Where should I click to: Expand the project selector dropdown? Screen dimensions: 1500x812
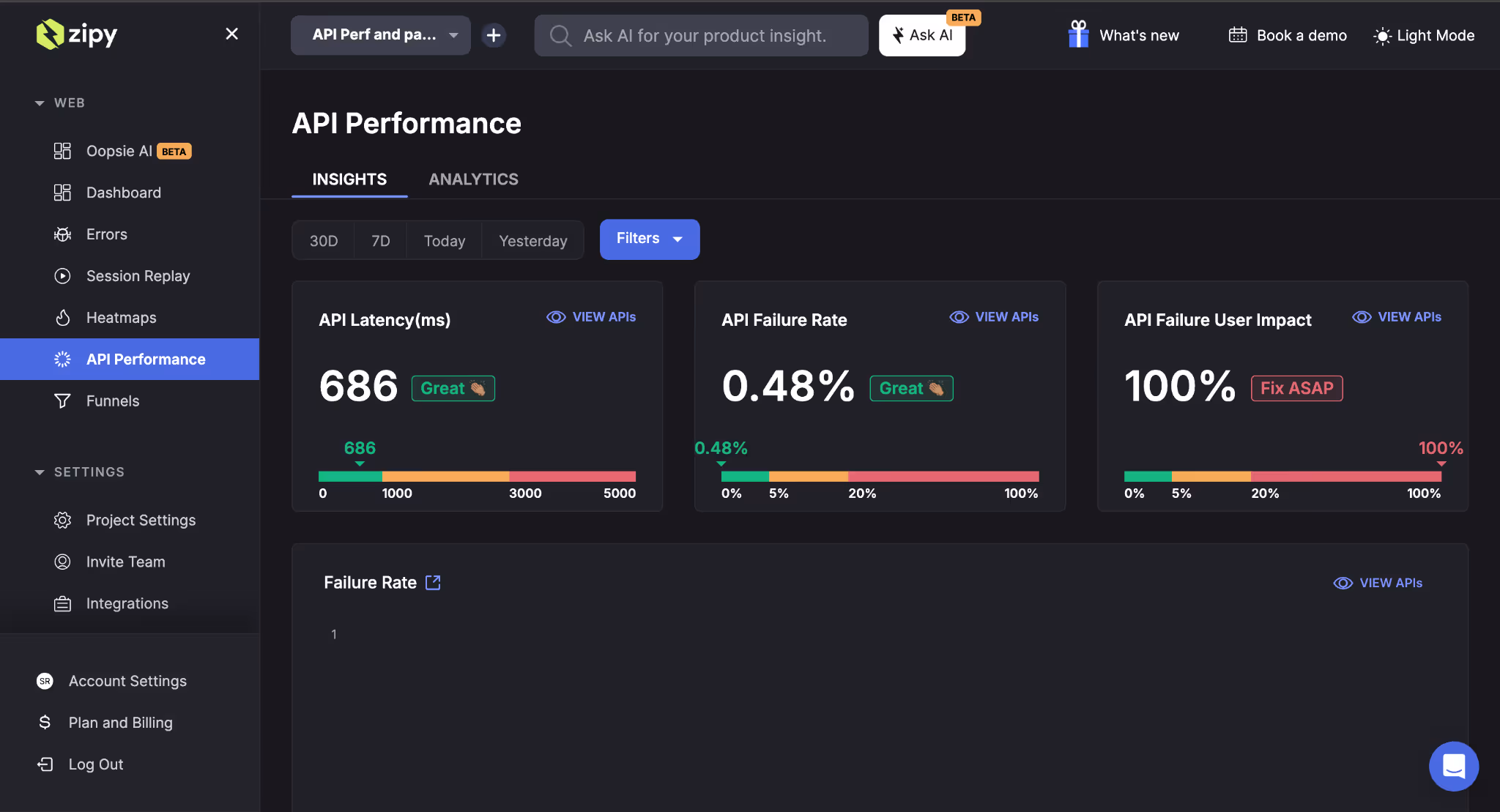[x=379, y=34]
